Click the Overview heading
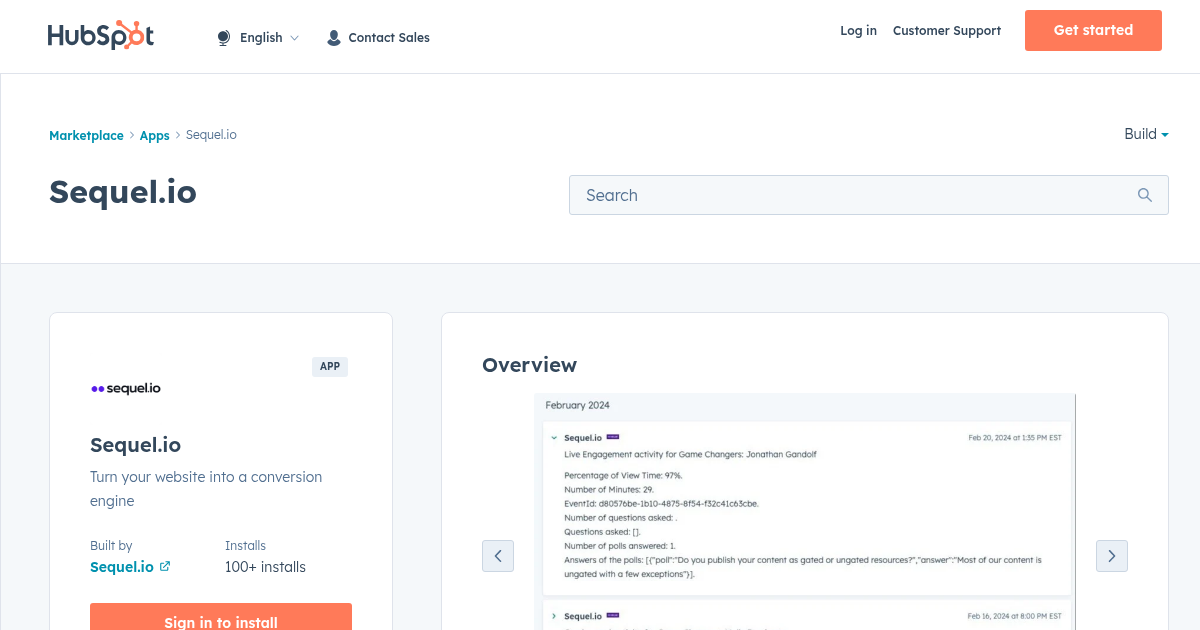The image size is (1200, 630). tap(529, 365)
